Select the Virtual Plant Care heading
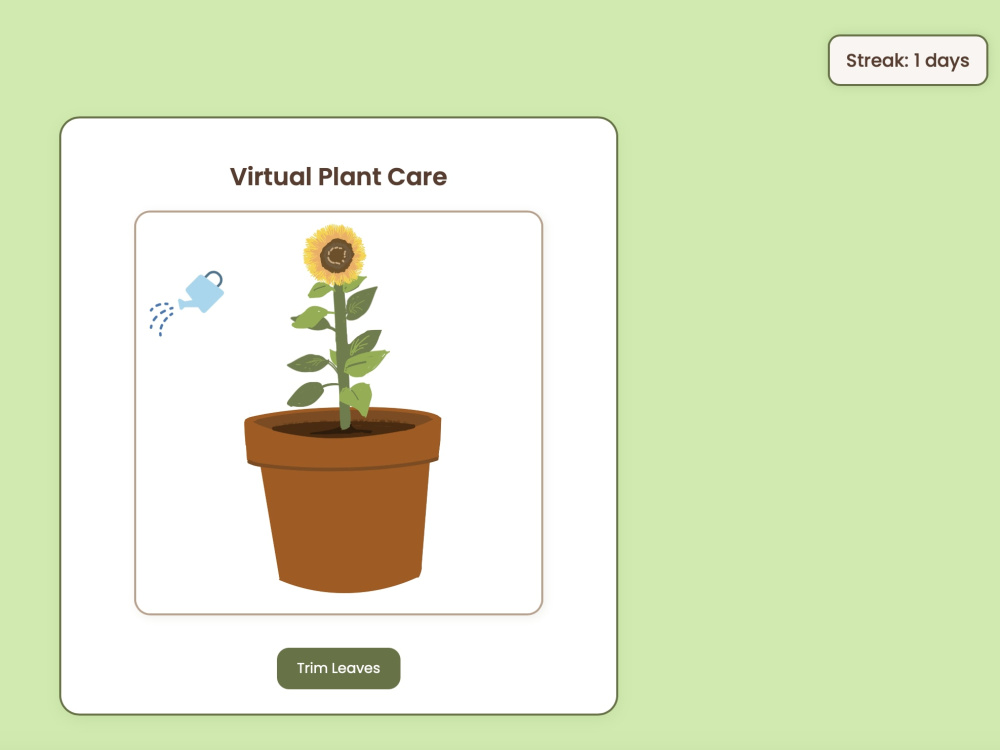Viewport: 1000px width, 750px height. point(339,177)
